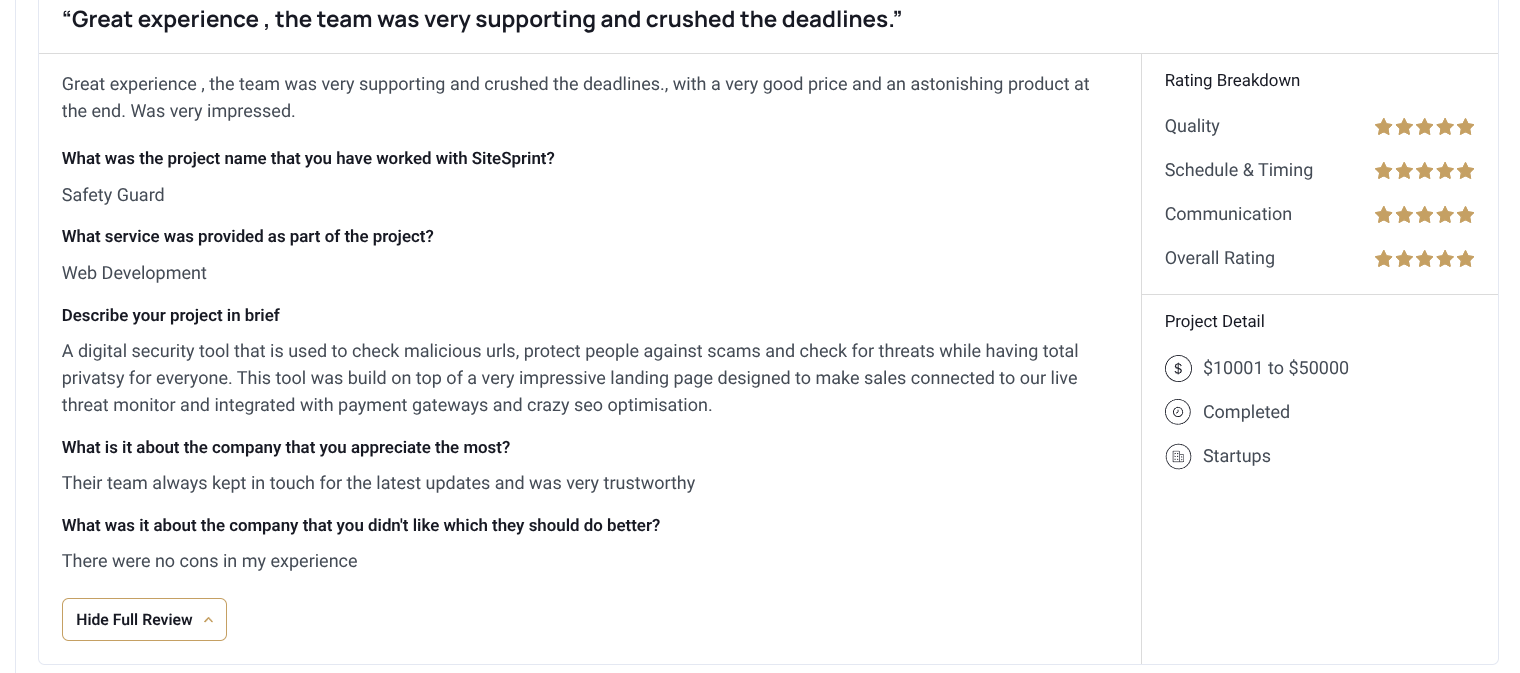Image resolution: width=1520 pixels, height=673 pixels.
Task: Click the Startups company-size building icon
Action: [x=1178, y=456]
